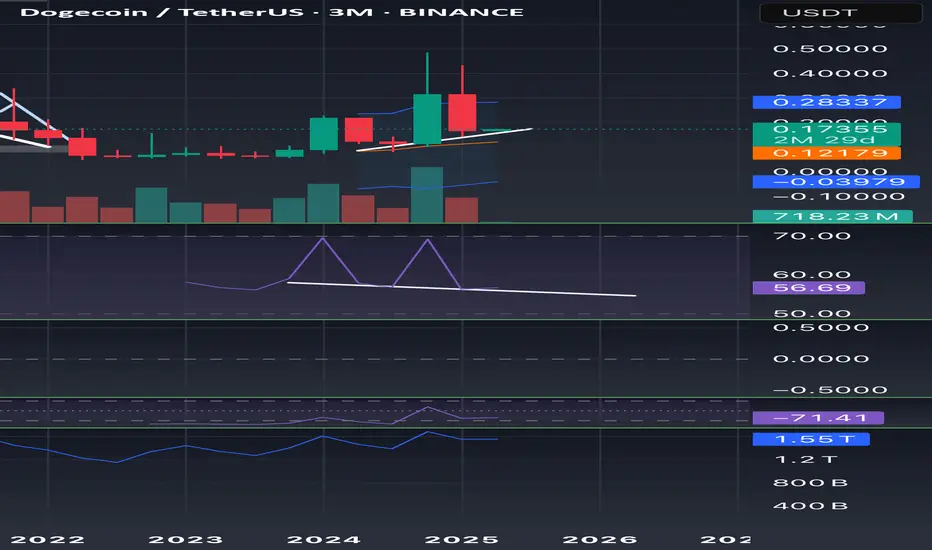Click the 60.00 RSI scale level
This screenshot has height=550, width=932.
coord(812,275)
